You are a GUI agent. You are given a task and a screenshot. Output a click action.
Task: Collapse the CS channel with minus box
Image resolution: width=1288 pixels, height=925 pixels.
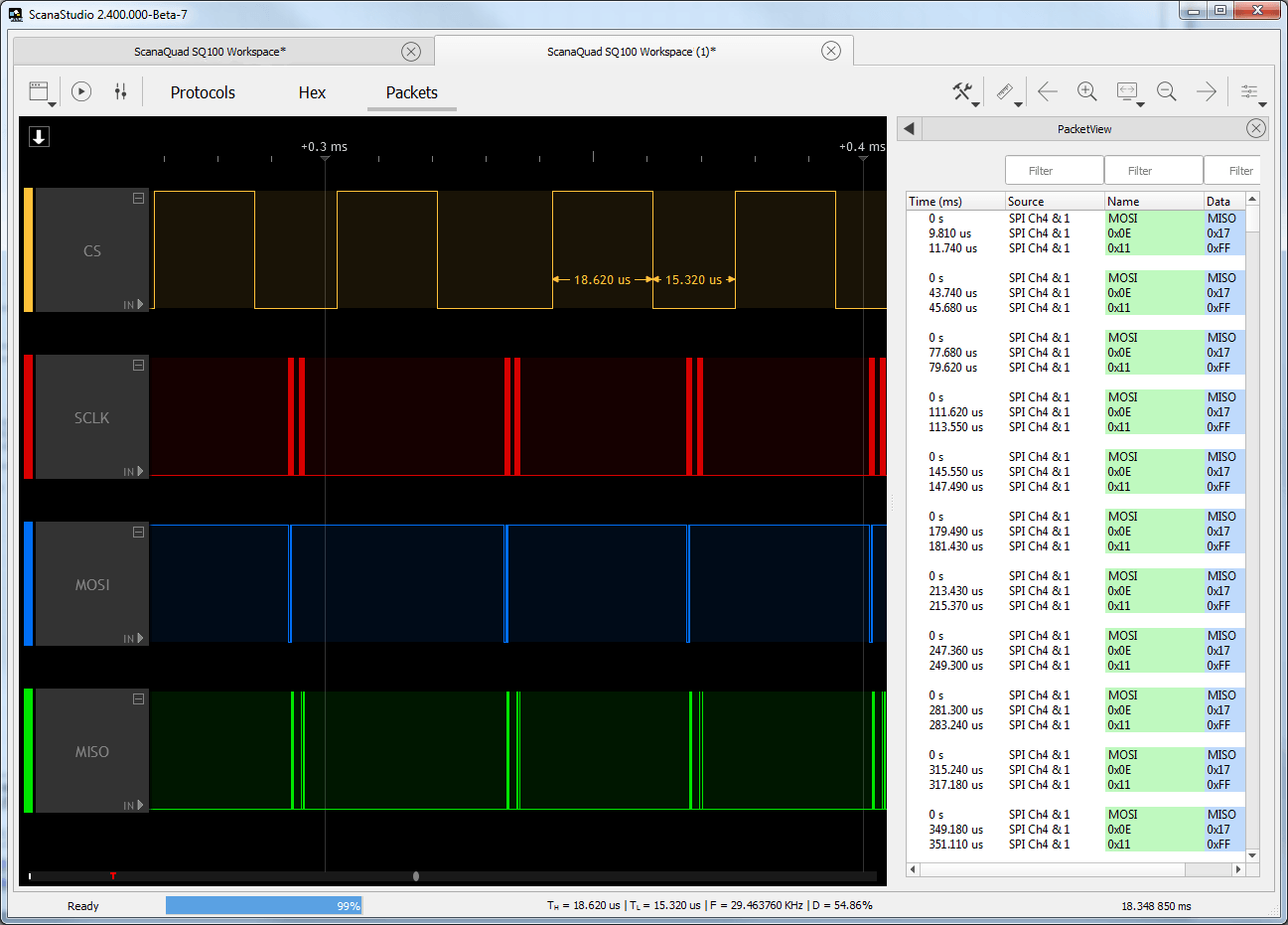[138, 198]
